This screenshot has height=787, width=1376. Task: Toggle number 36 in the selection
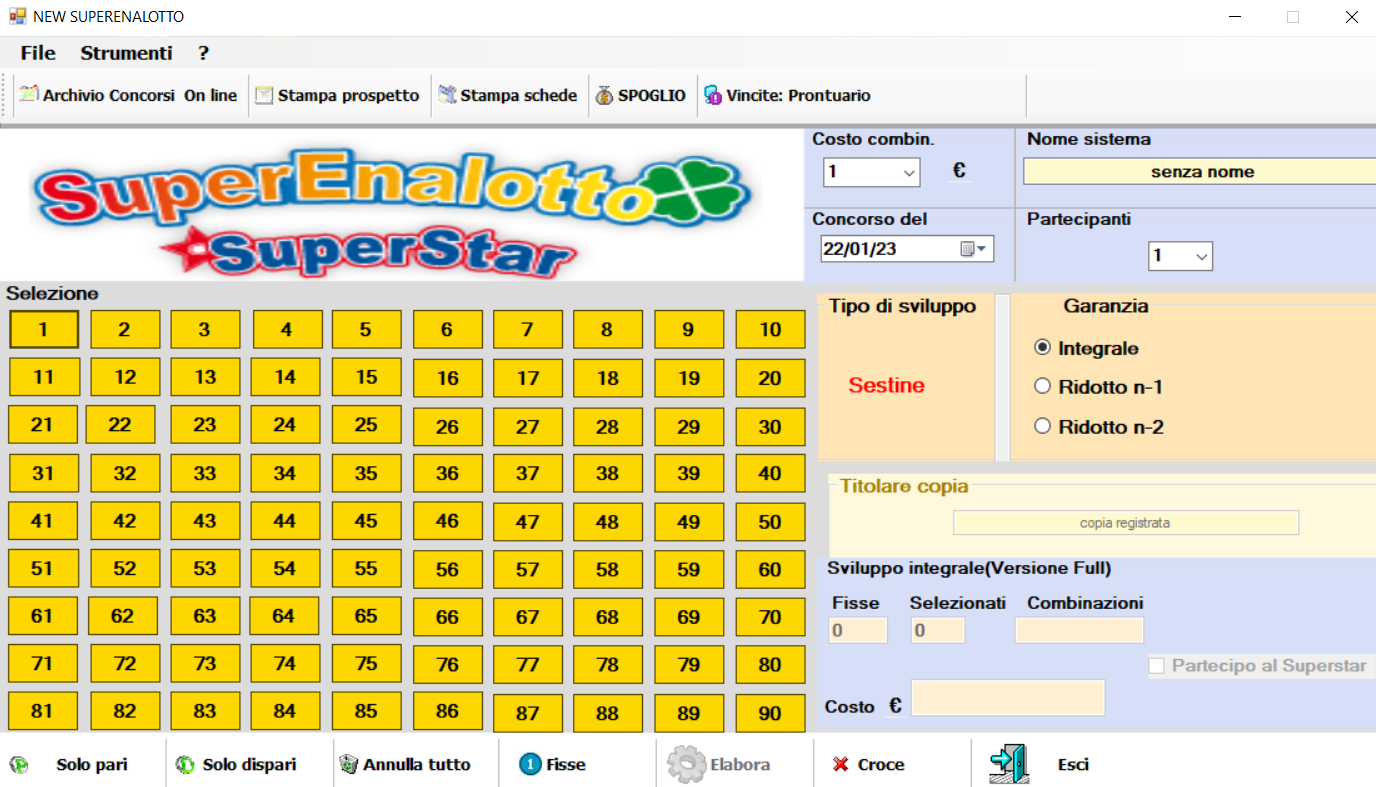[x=448, y=473]
